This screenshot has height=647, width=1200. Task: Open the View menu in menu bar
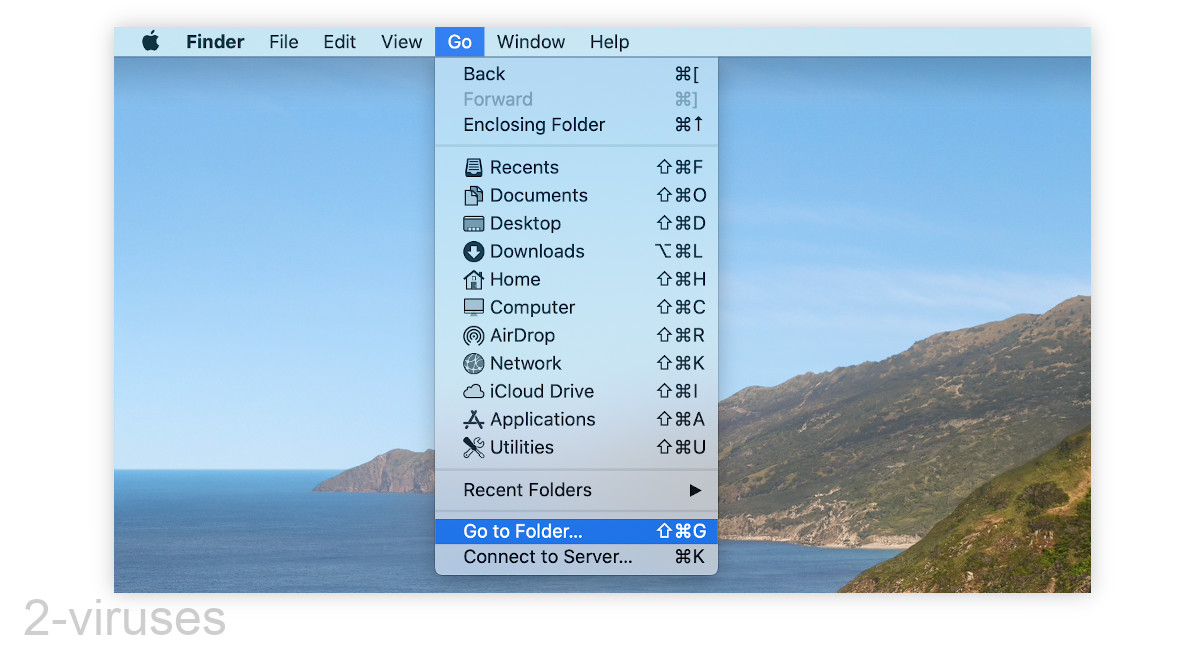click(x=401, y=42)
